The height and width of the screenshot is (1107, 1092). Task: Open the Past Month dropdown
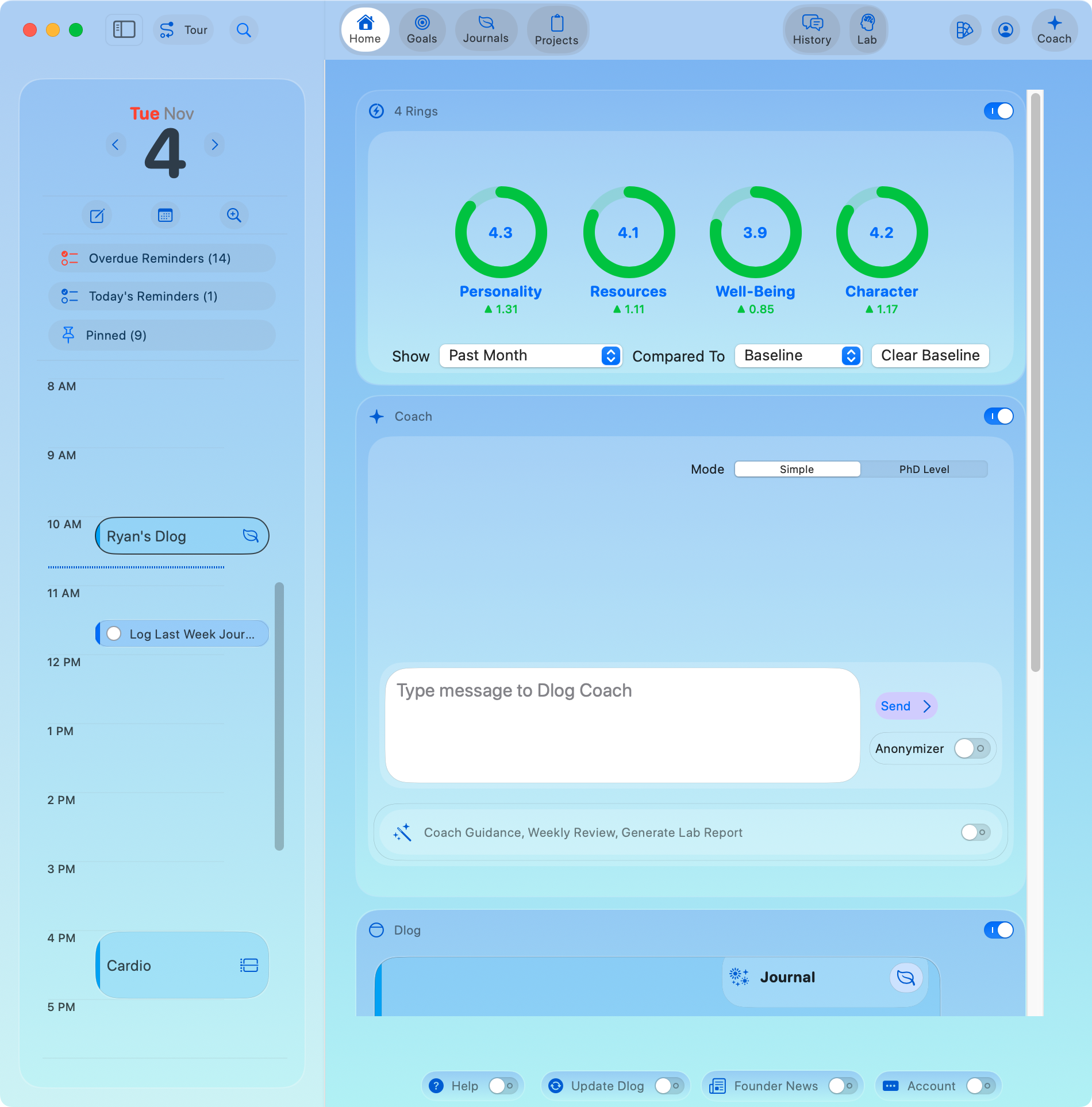[x=530, y=356]
